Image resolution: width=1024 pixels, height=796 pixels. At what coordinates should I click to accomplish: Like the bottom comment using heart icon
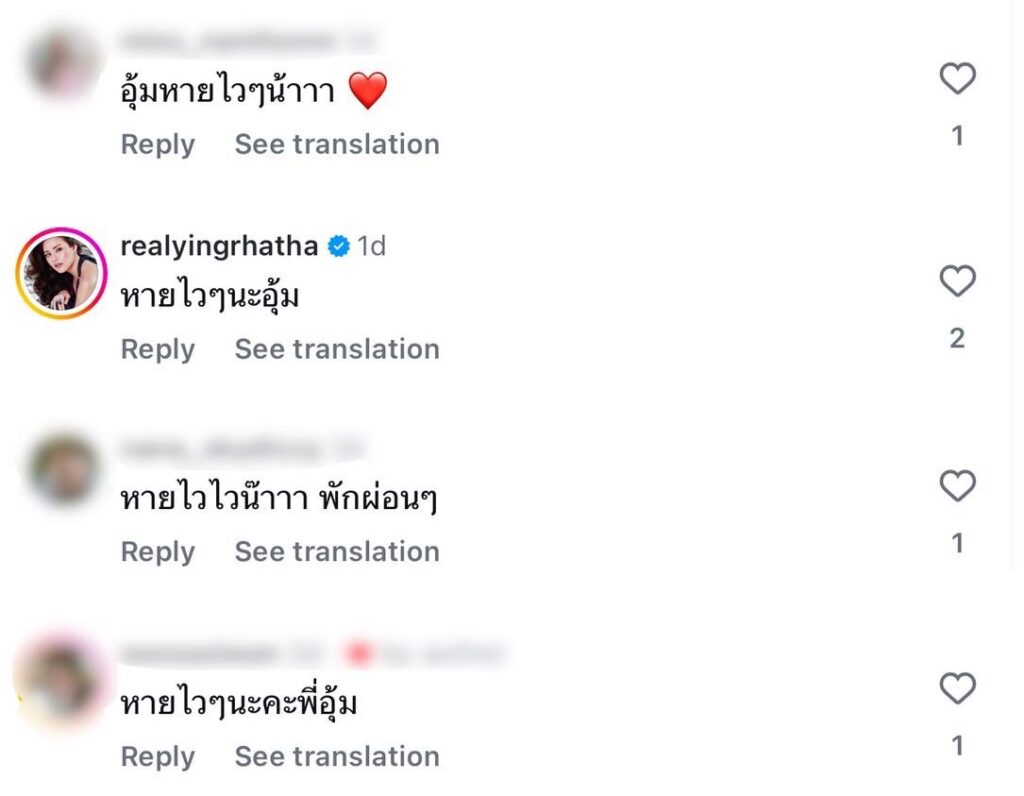[x=957, y=688]
